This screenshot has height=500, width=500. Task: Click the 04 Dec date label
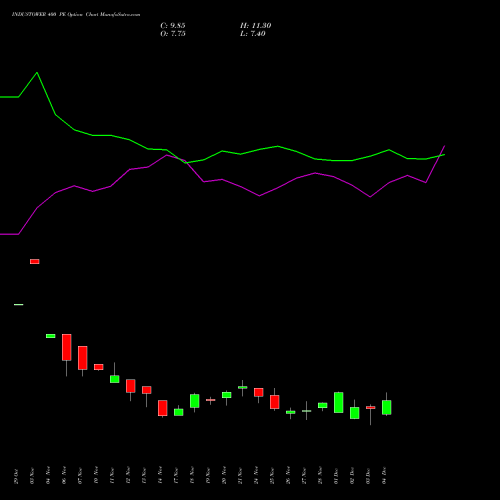click(385, 476)
